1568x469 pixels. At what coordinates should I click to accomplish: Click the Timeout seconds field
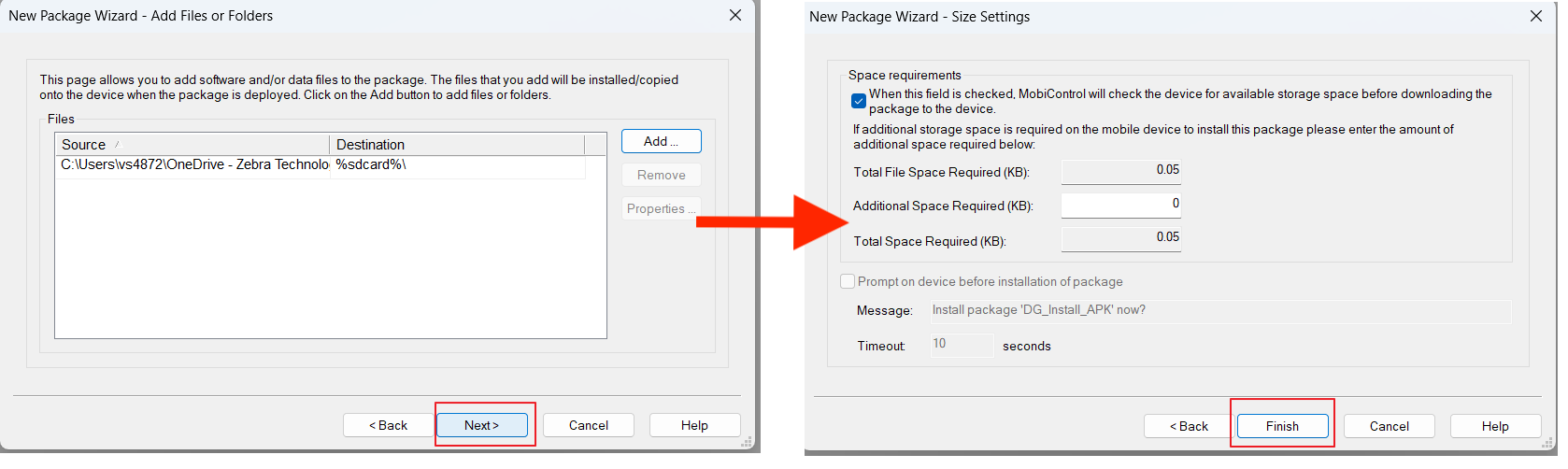click(962, 345)
